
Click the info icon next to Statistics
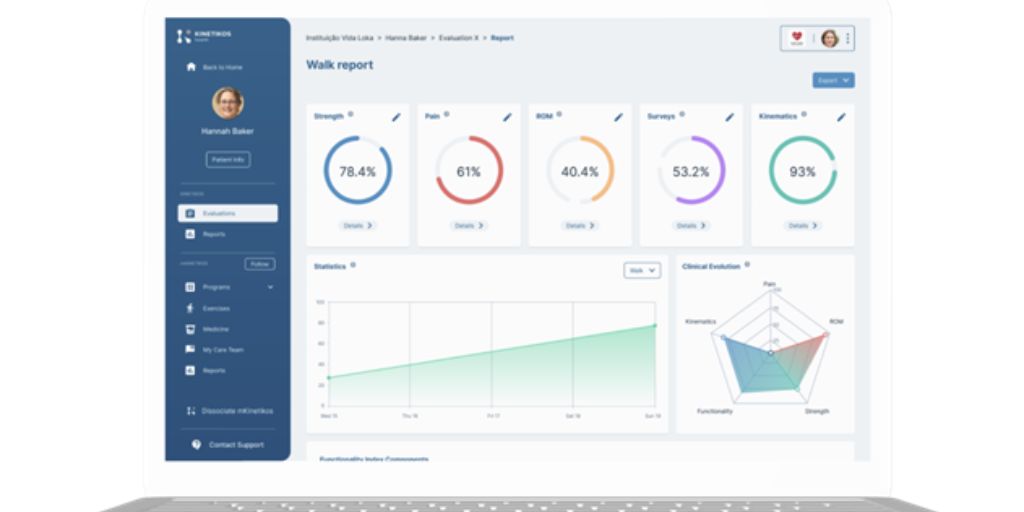tap(353, 265)
